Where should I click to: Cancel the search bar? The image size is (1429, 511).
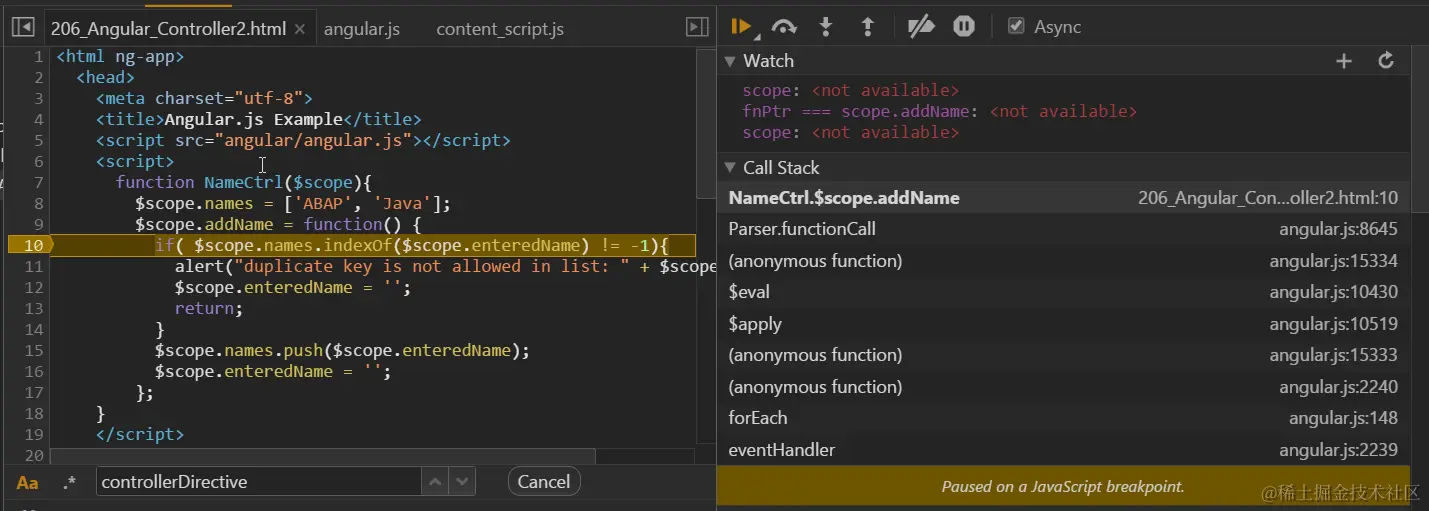(544, 482)
